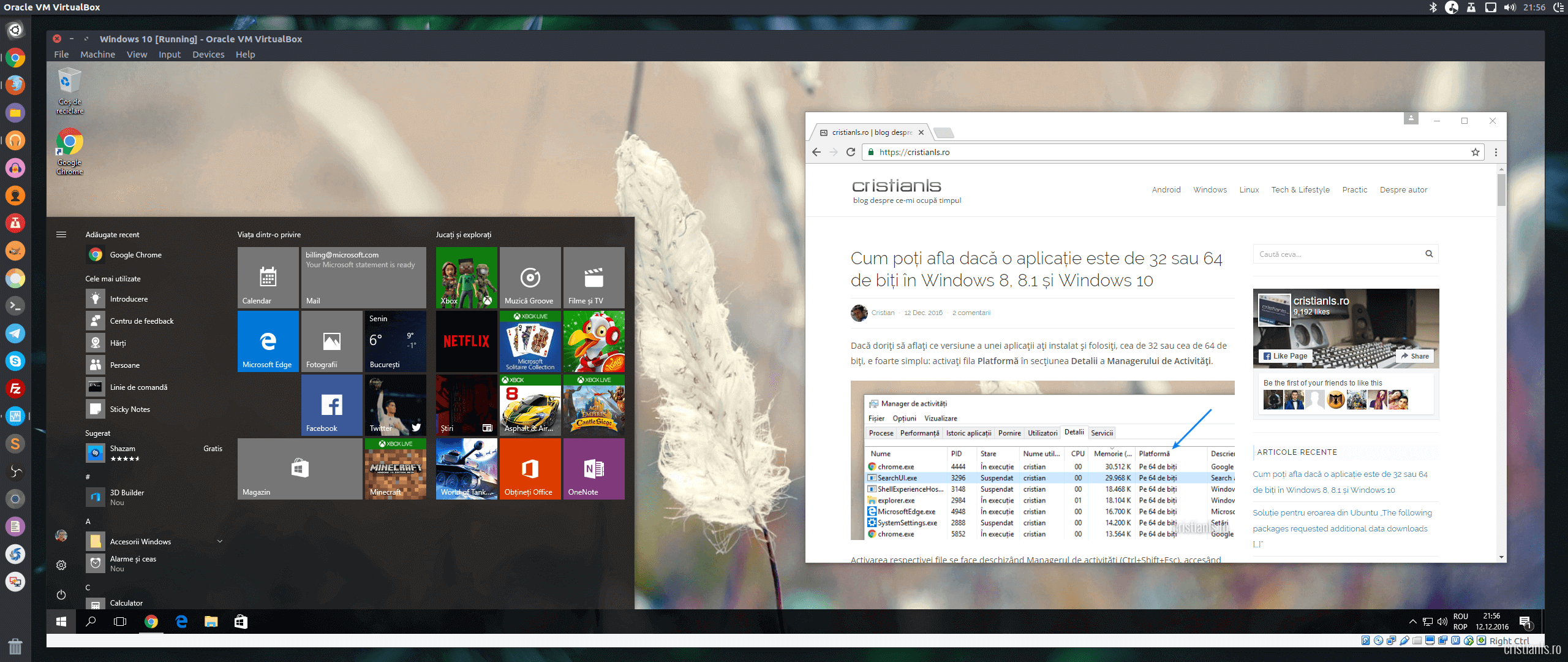1568x662 pixels.
Task: Open the Chrome three-dot menu
Action: 1496,152
